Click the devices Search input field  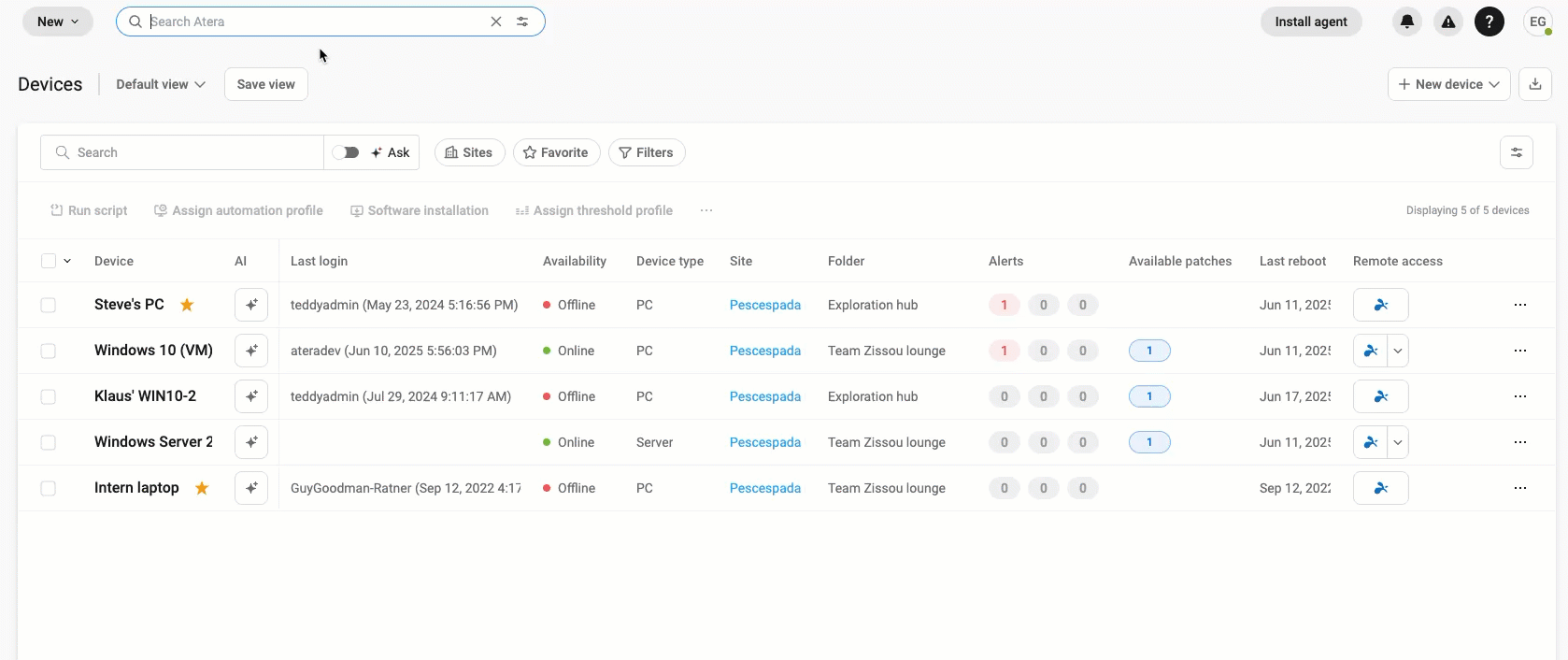[x=182, y=152]
